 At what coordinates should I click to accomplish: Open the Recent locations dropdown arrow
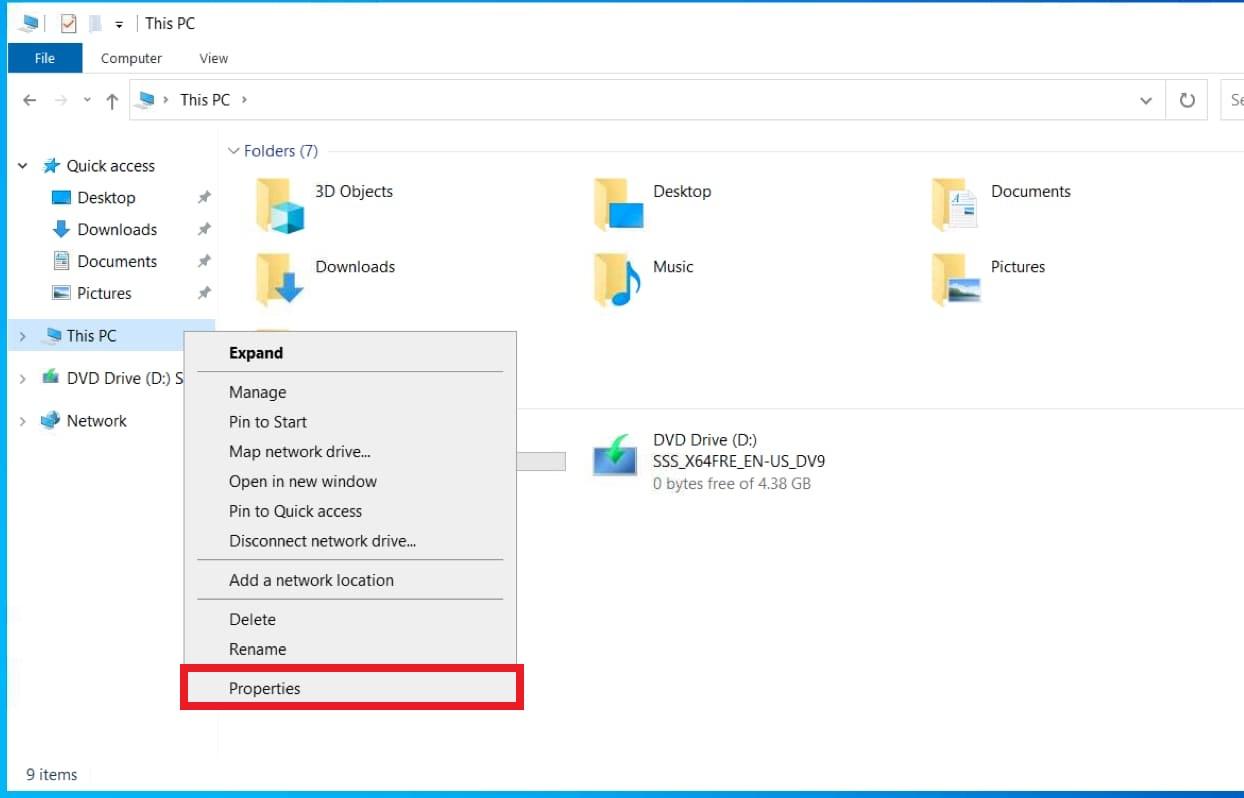click(87, 100)
